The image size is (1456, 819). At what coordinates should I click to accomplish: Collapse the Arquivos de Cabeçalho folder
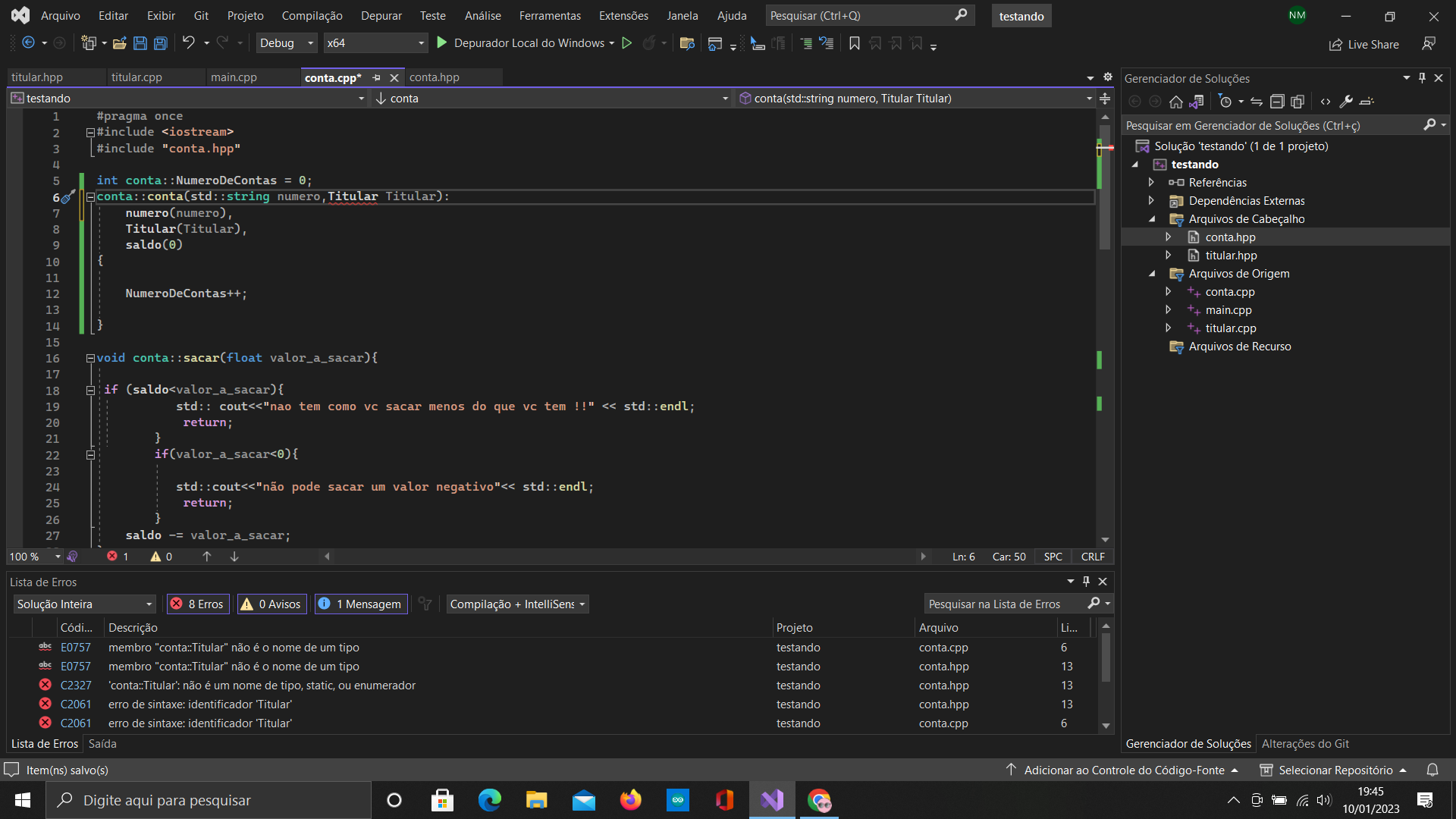[x=1151, y=219]
